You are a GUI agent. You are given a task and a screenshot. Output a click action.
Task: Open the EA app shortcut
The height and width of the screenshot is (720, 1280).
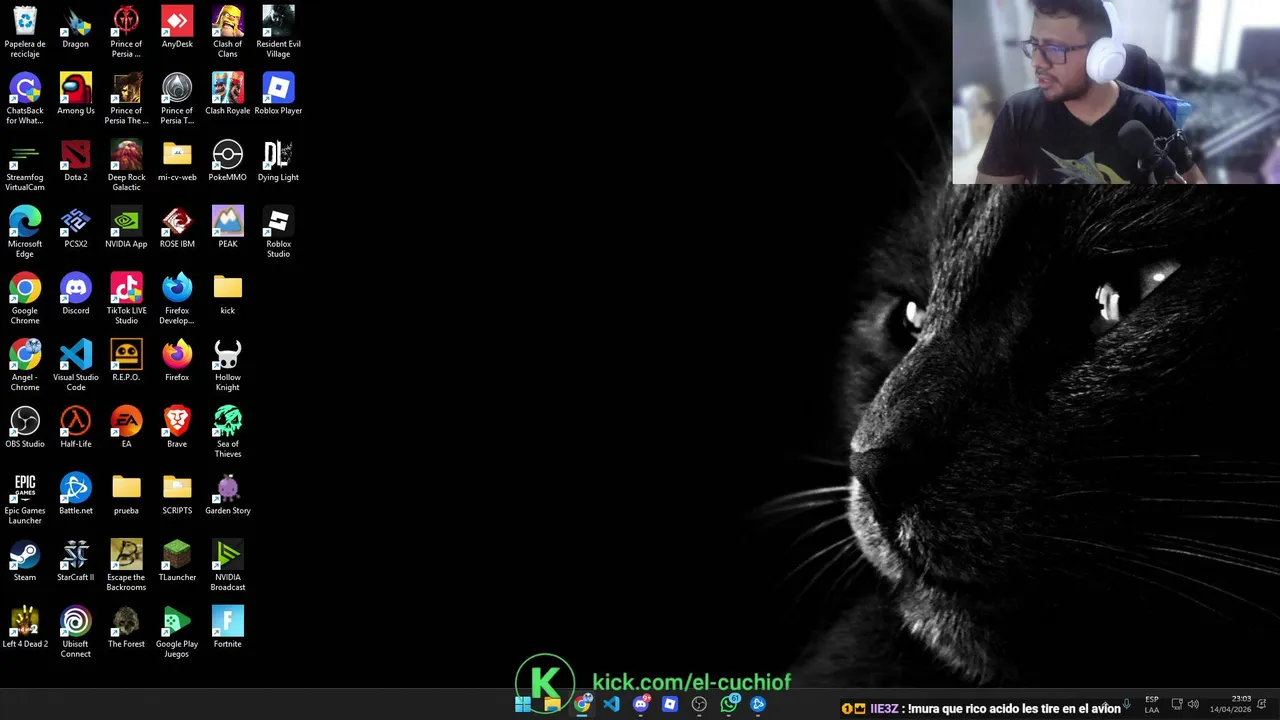(x=126, y=427)
